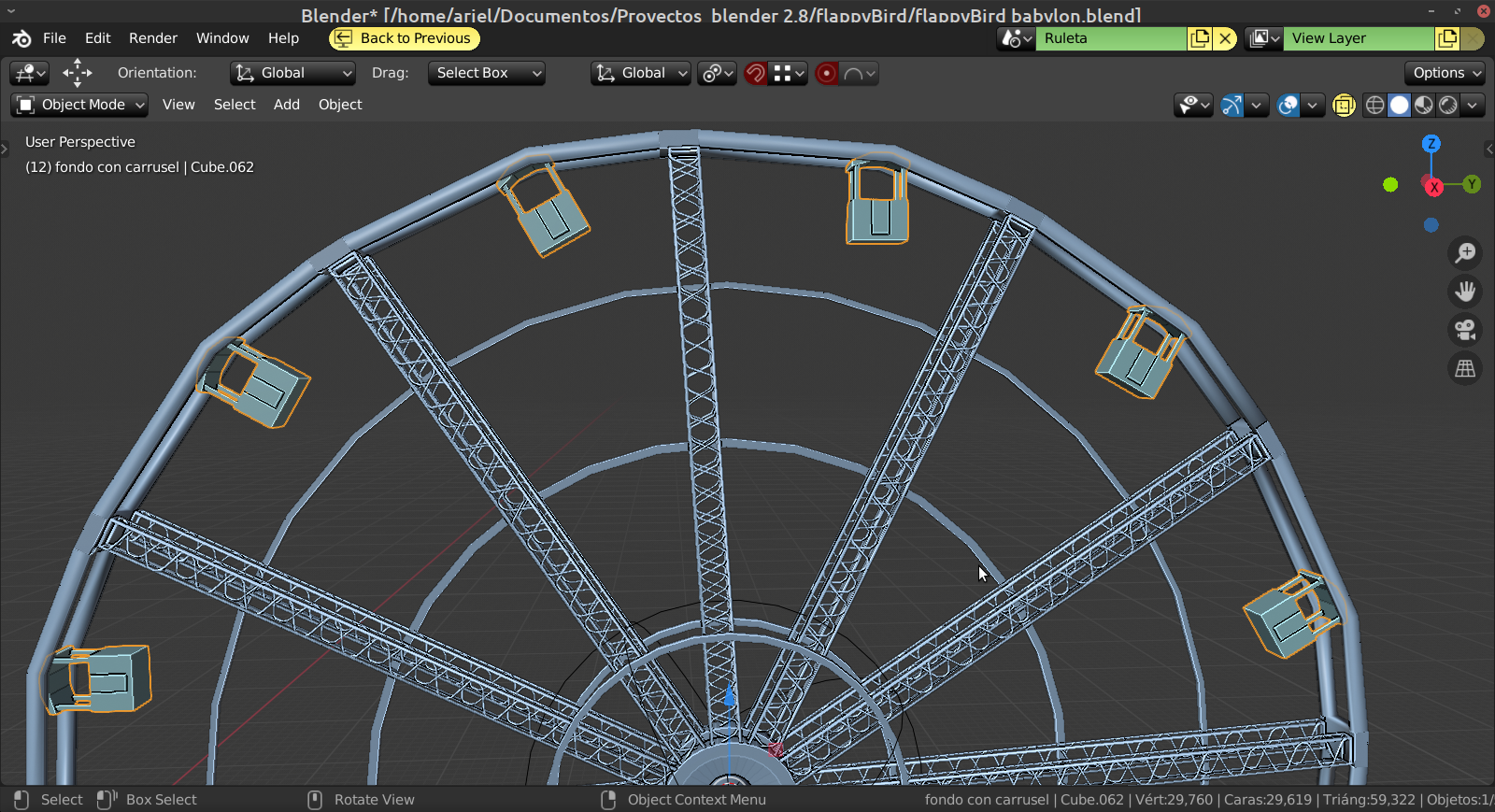Image resolution: width=1495 pixels, height=812 pixels.
Task: Switch to wireframe shading
Action: coord(1374,105)
